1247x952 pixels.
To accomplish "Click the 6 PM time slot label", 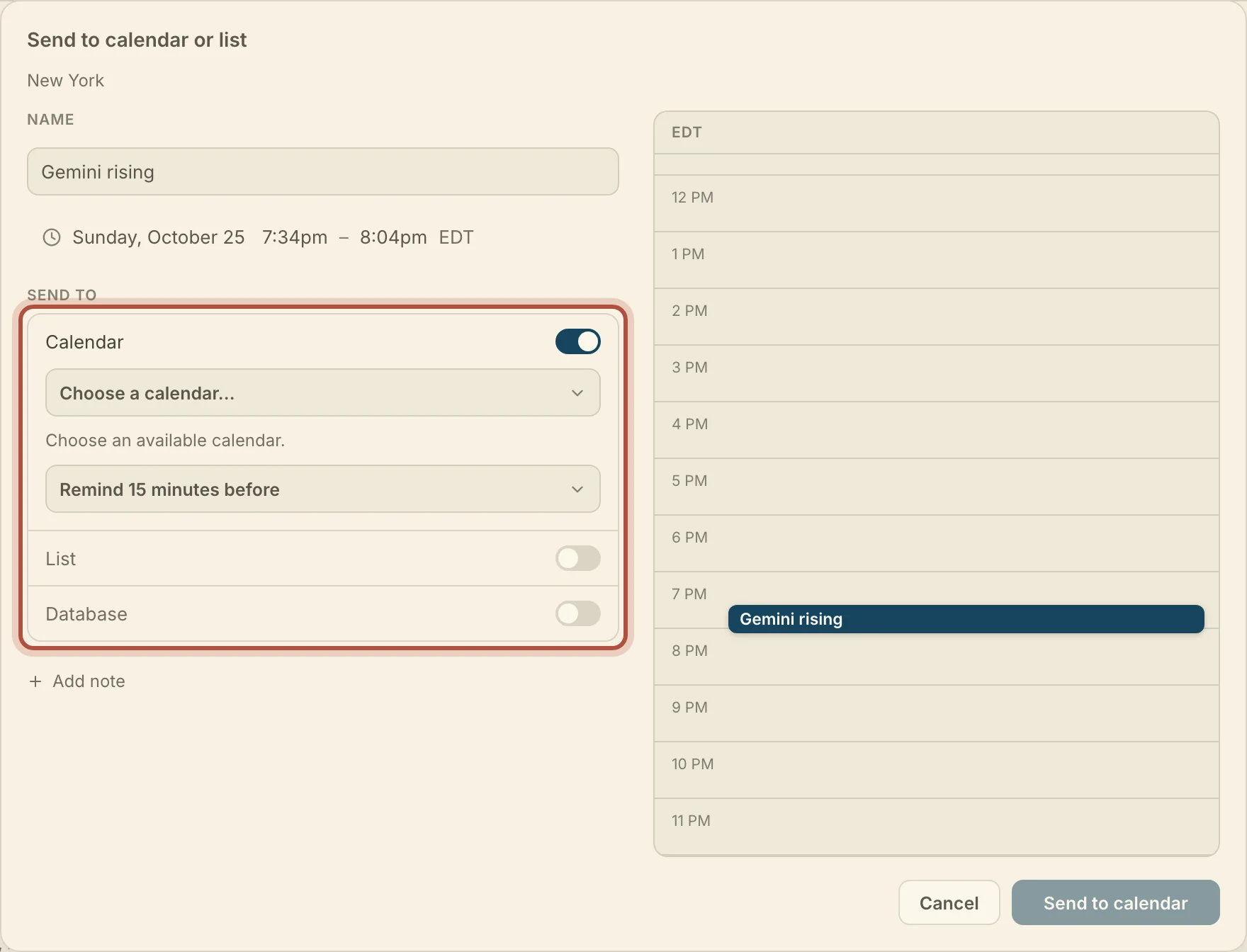I will [x=689, y=538].
